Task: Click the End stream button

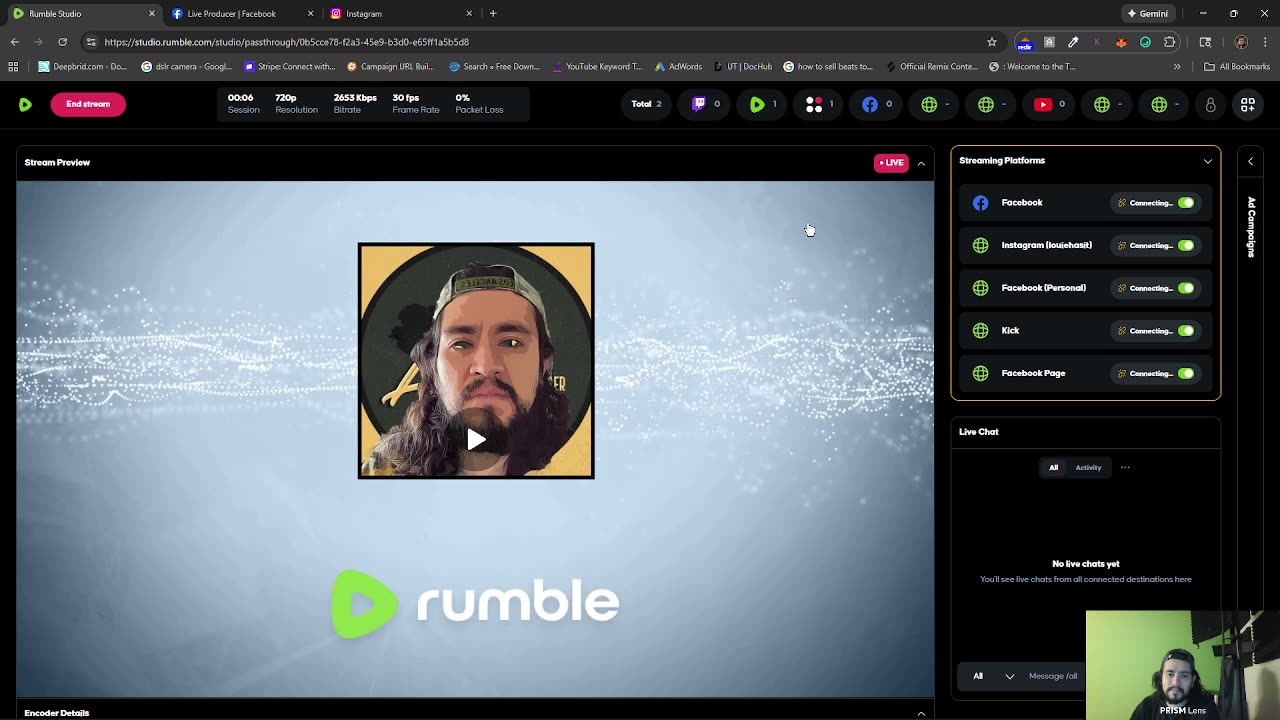Action: [x=88, y=104]
